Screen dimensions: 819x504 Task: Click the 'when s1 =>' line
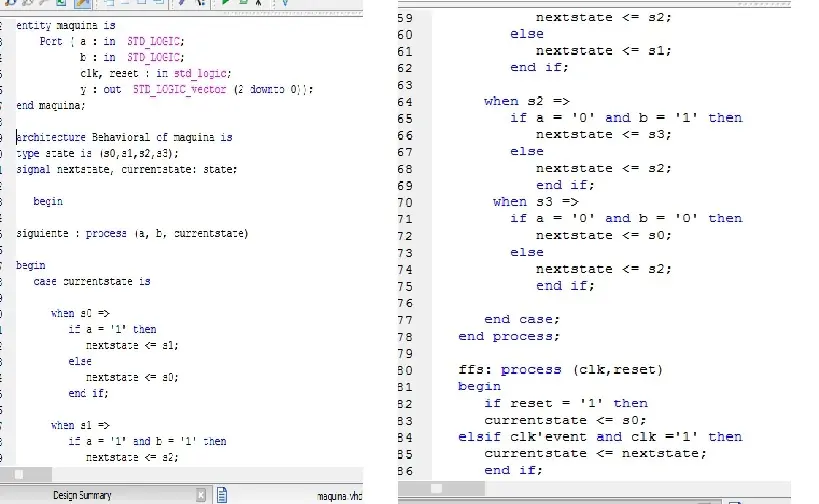pyautogui.click(x=80, y=425)
